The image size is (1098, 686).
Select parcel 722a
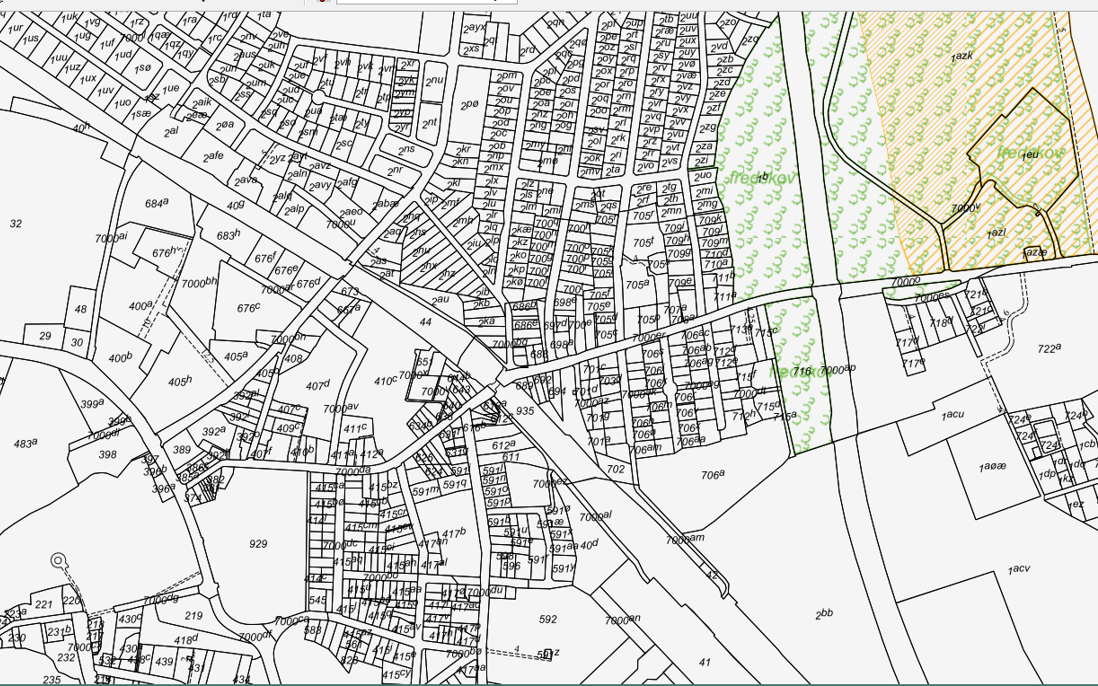tap(1048, 349)
